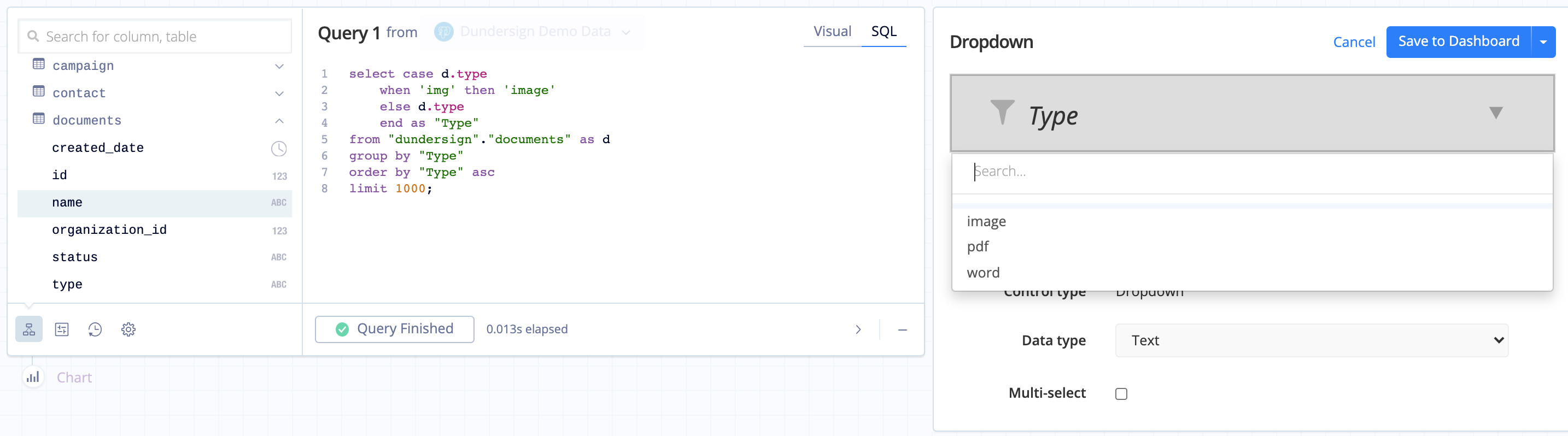Open the Save to Dashboard arrow menu

click(x=1543, y=42)
